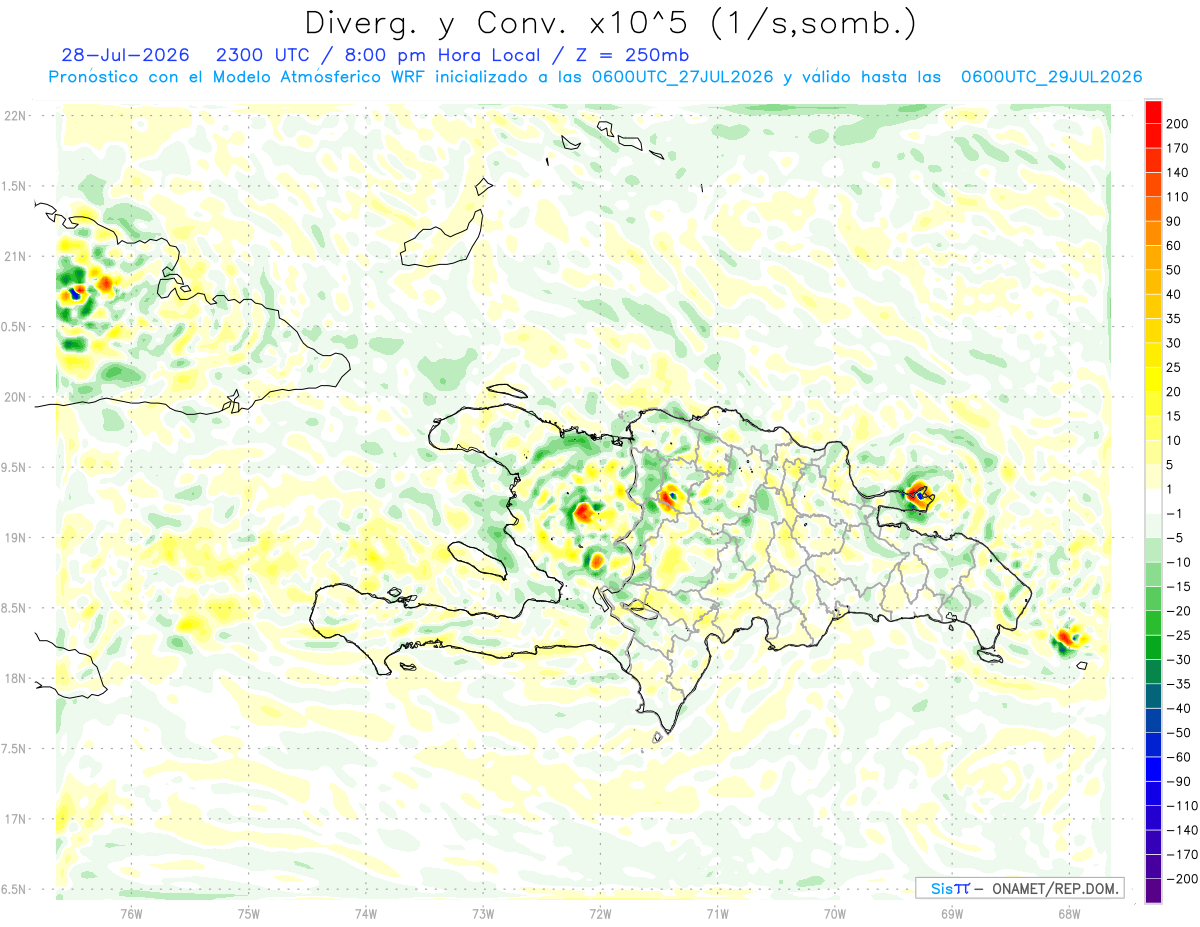
Task: Click the 1.5N axis label
Action: coord(15,186)
